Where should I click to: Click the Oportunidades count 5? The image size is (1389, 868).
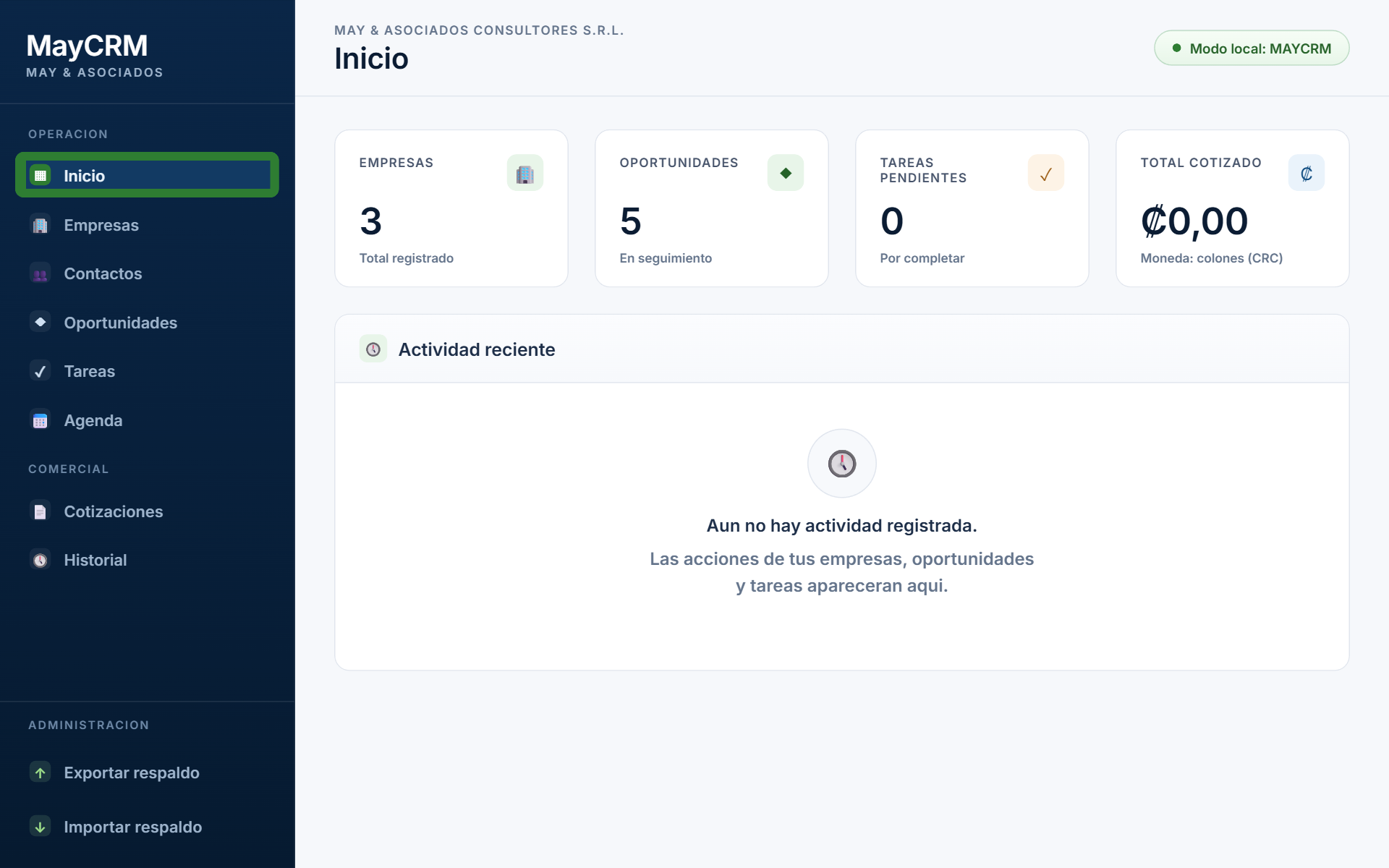631,221
